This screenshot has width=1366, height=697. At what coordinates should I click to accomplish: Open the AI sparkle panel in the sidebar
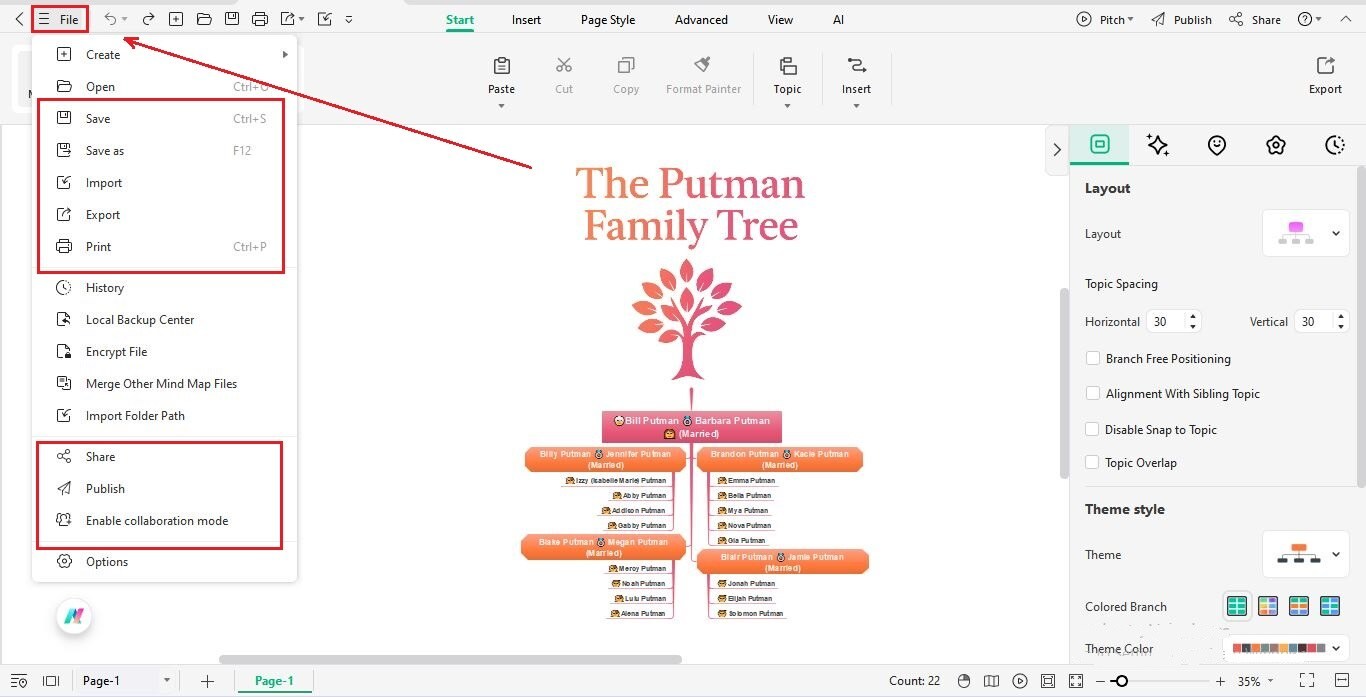(1158, 145)
